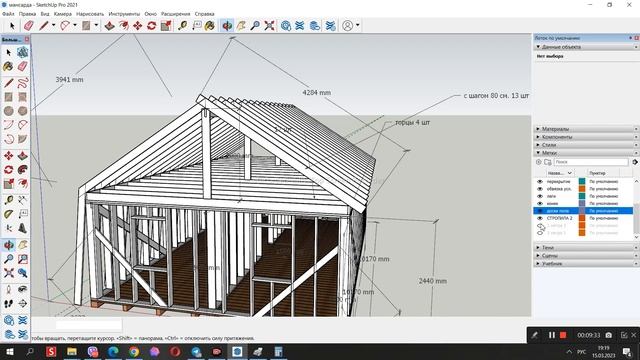This screenshot has width=640, height=360.
Task: Select the Dimension tool in left palette
Action: click(x=22, y=200)
